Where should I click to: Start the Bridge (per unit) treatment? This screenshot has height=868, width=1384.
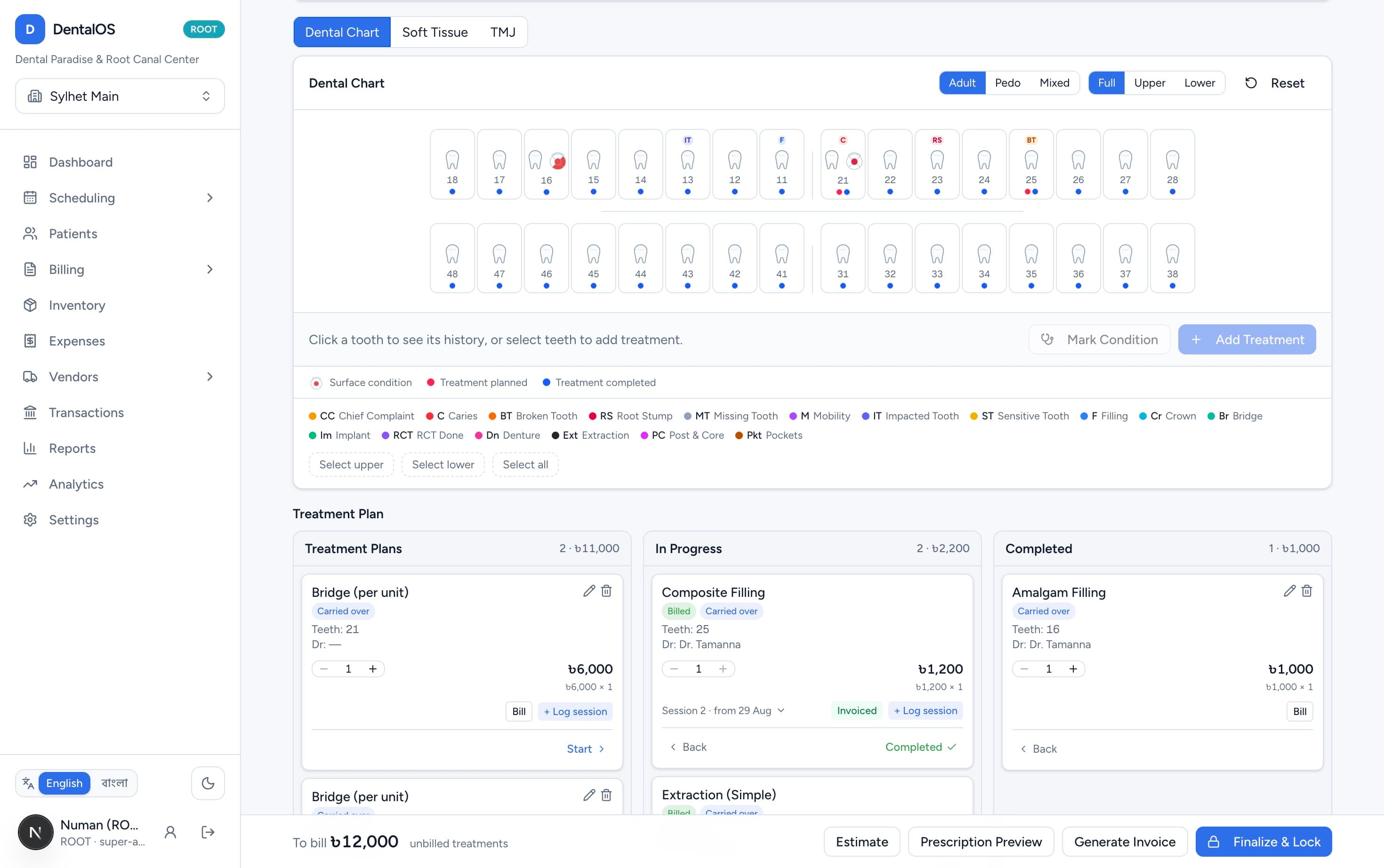585,748
